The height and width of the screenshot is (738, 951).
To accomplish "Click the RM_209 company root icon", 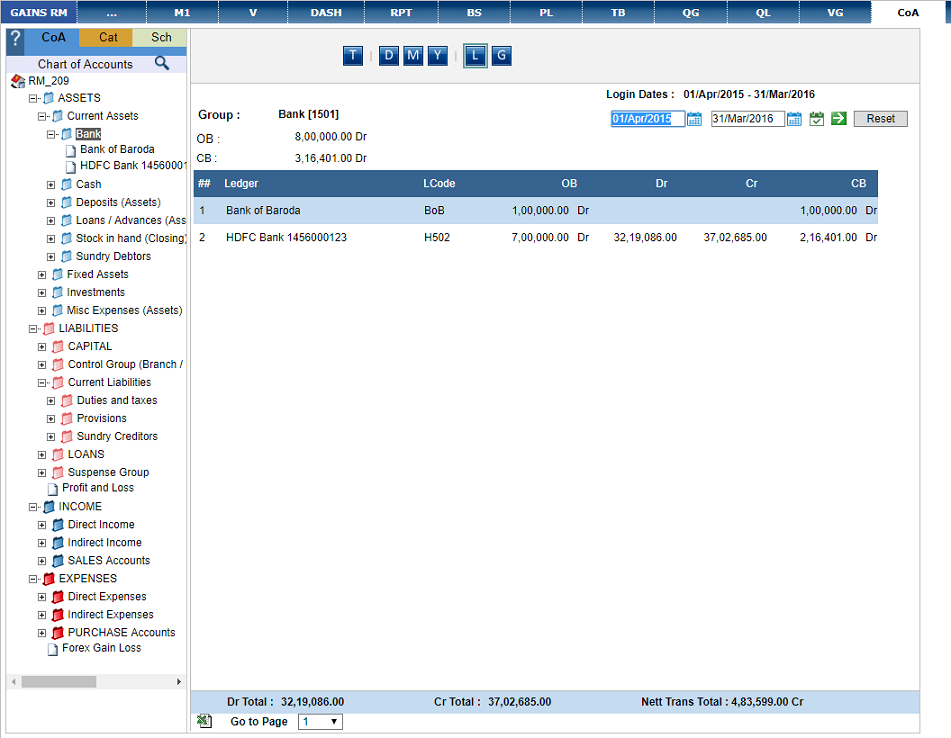I will point(18,81).
